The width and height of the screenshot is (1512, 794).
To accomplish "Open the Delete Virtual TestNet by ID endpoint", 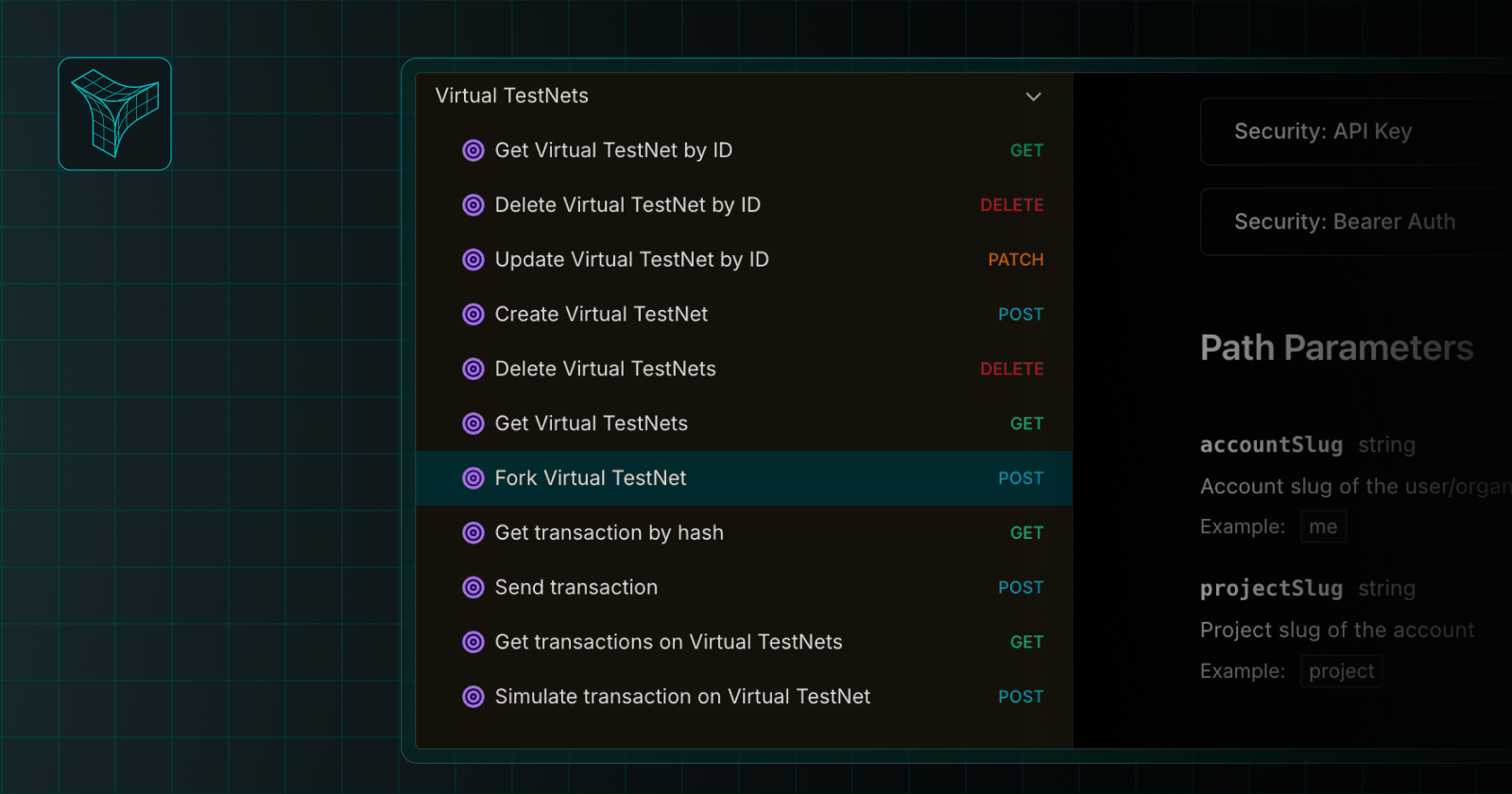I will tap(628, 204).
